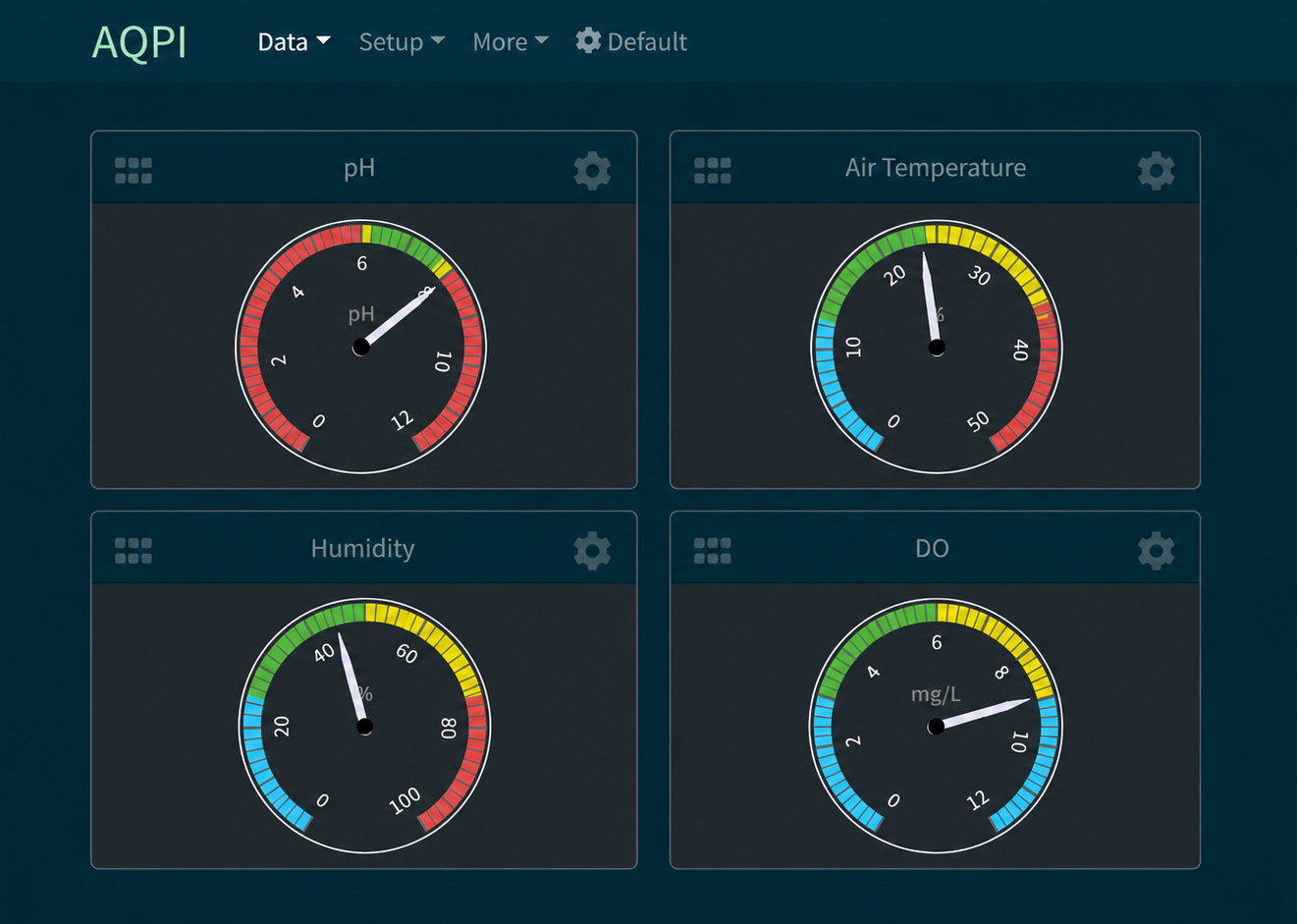The width and height of the screenshot is (1297, 924).
Task: Click the DO card title
Action: click(x=932, y=548)
